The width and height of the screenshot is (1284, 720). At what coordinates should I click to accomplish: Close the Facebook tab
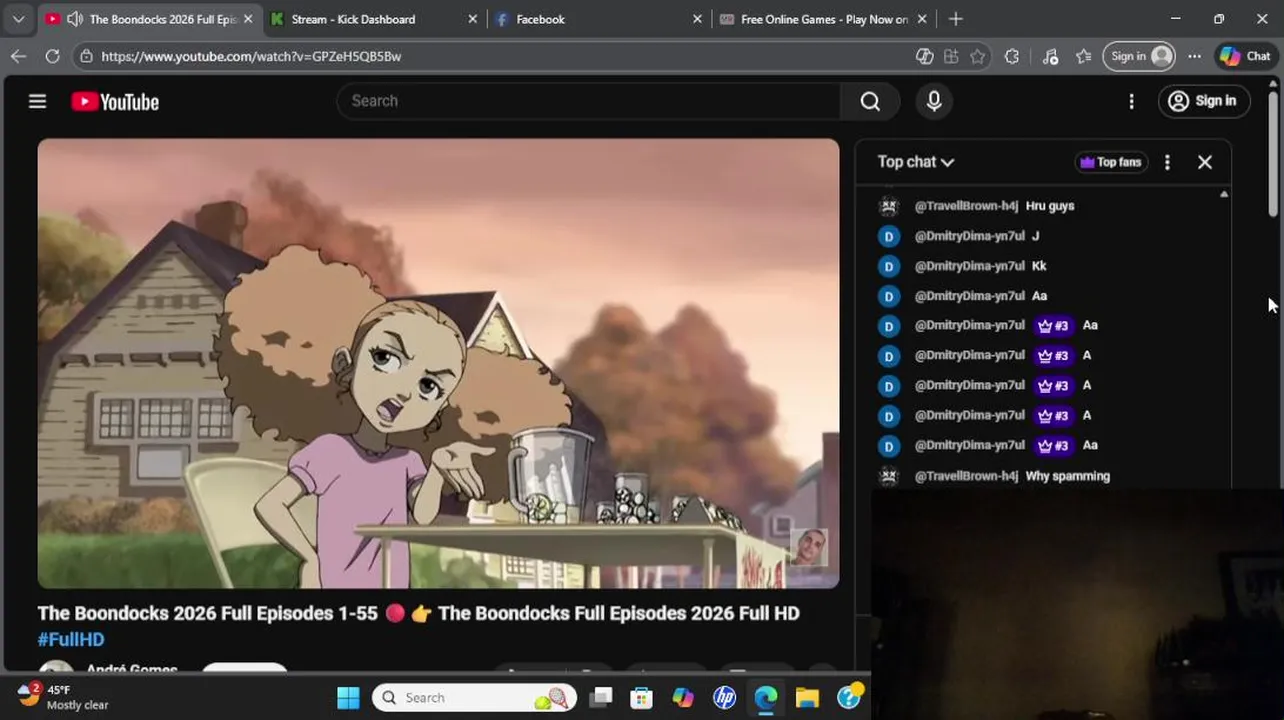[x=697, y=19]
